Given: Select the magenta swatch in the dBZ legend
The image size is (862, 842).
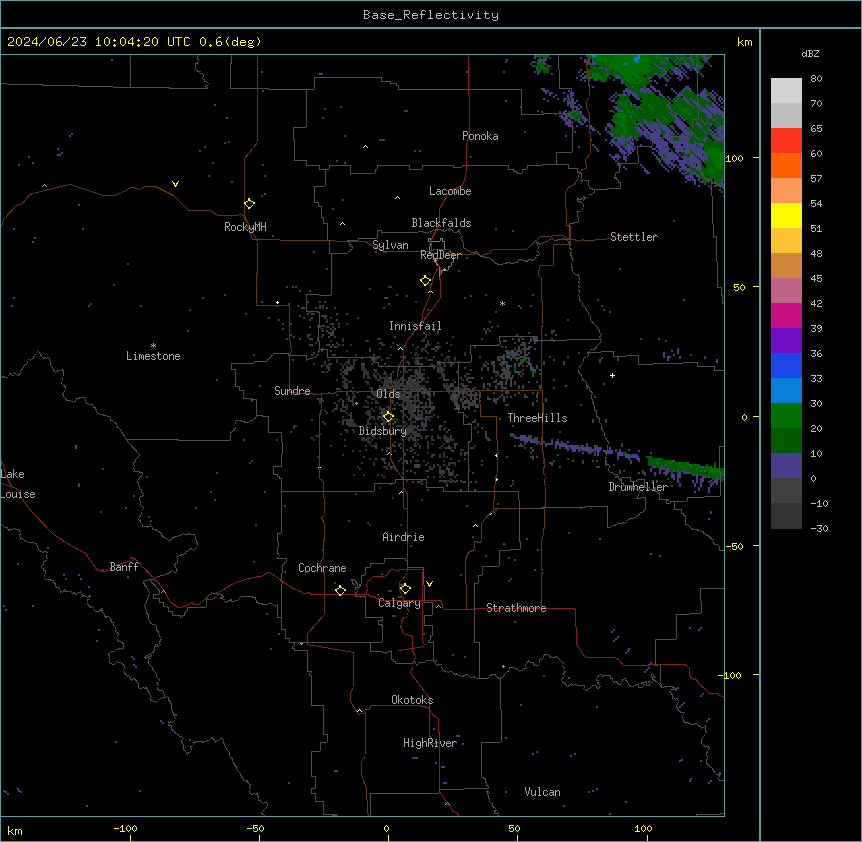Looking at the screenshot, I should 786,315.
